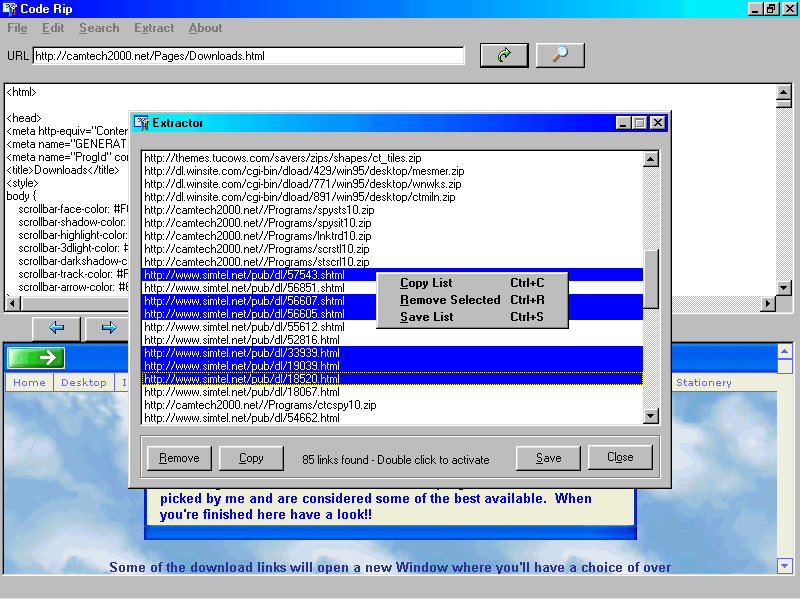Choose Copy List from the context menu
This screenshot has width=800, height=600.
(472, 283)
